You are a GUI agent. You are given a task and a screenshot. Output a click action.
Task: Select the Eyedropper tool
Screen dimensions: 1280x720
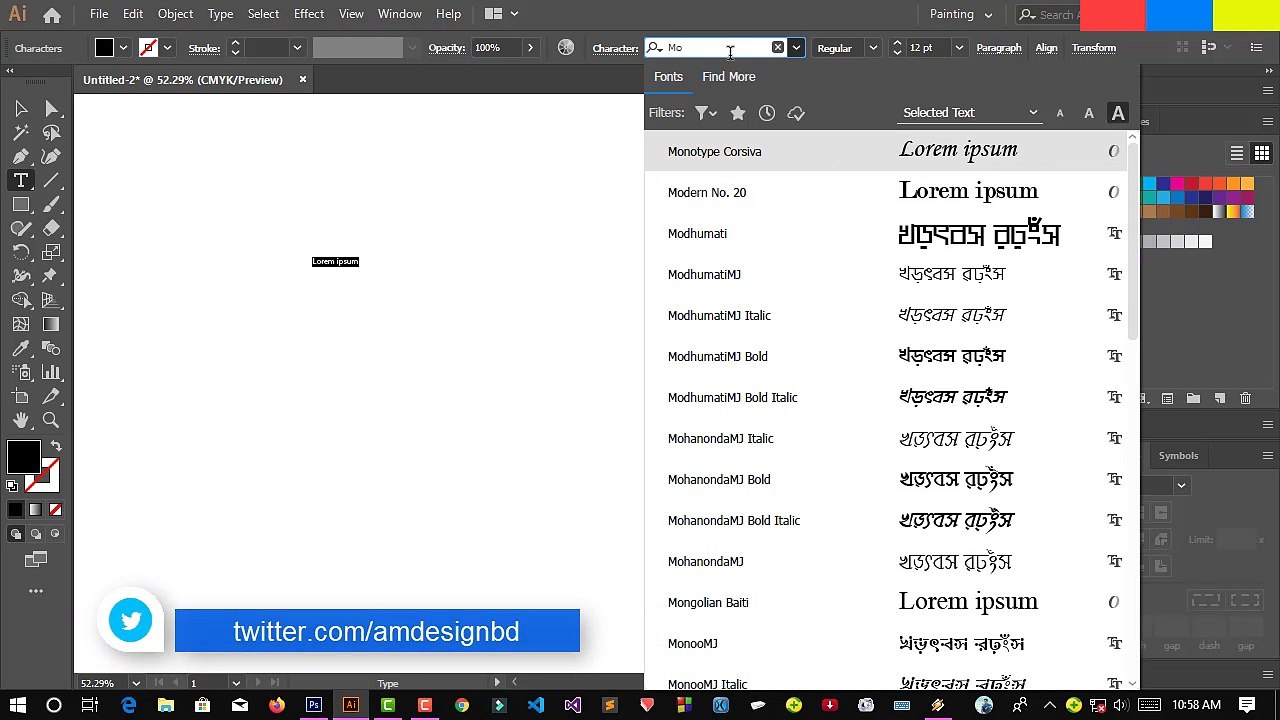(x=21, y=348)
